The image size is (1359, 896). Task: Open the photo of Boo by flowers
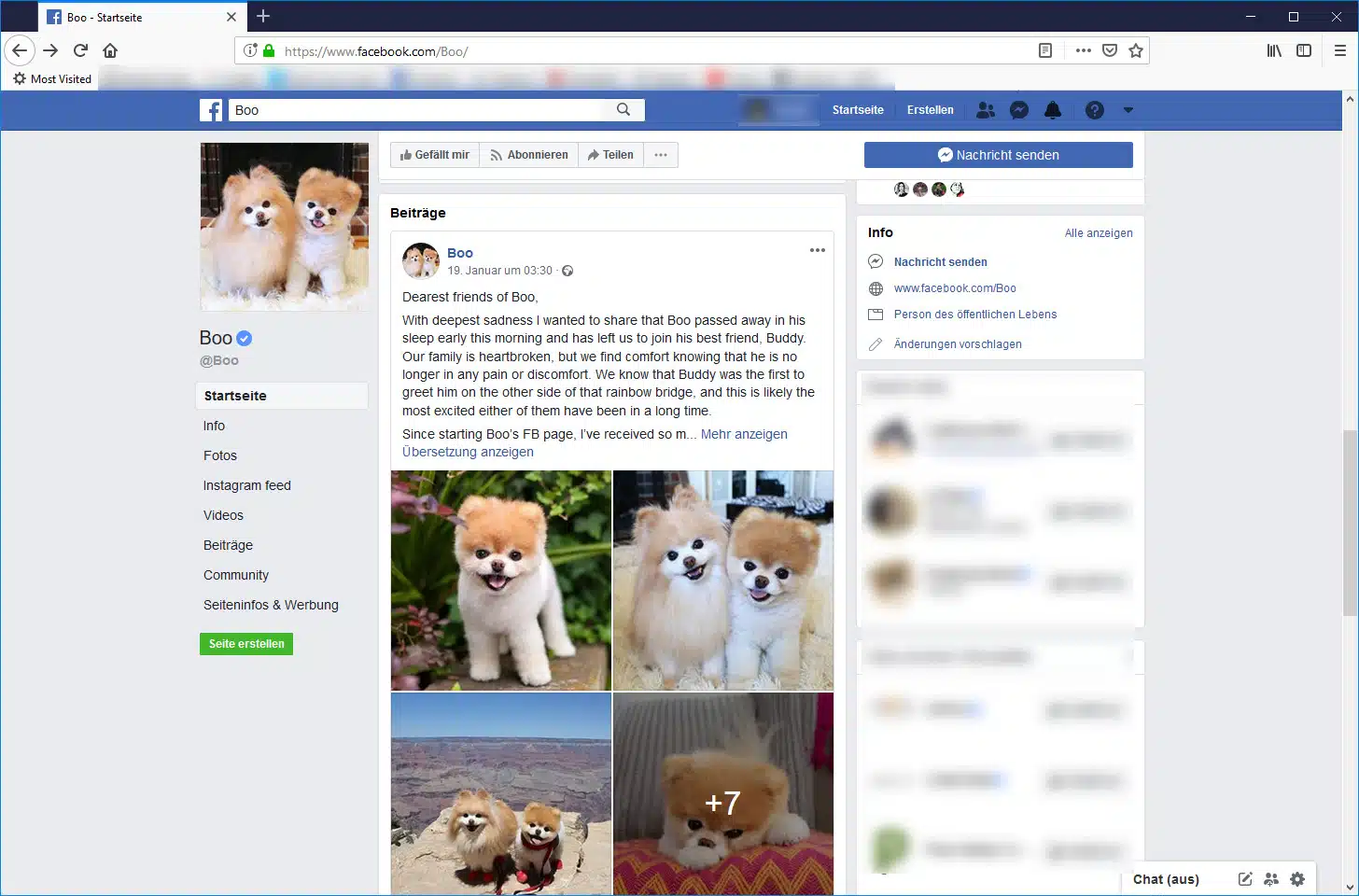click(501, 581)
